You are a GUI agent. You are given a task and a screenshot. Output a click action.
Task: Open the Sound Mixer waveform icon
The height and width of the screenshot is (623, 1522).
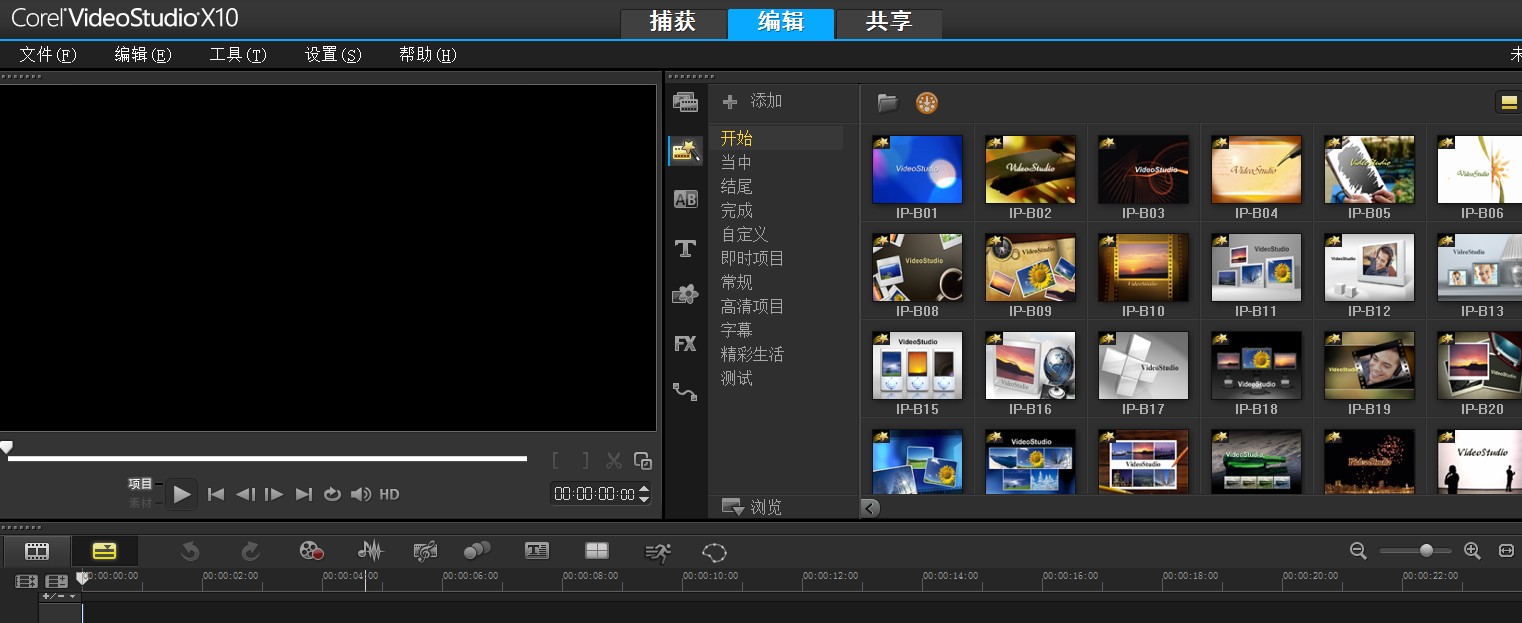(370, 551)
